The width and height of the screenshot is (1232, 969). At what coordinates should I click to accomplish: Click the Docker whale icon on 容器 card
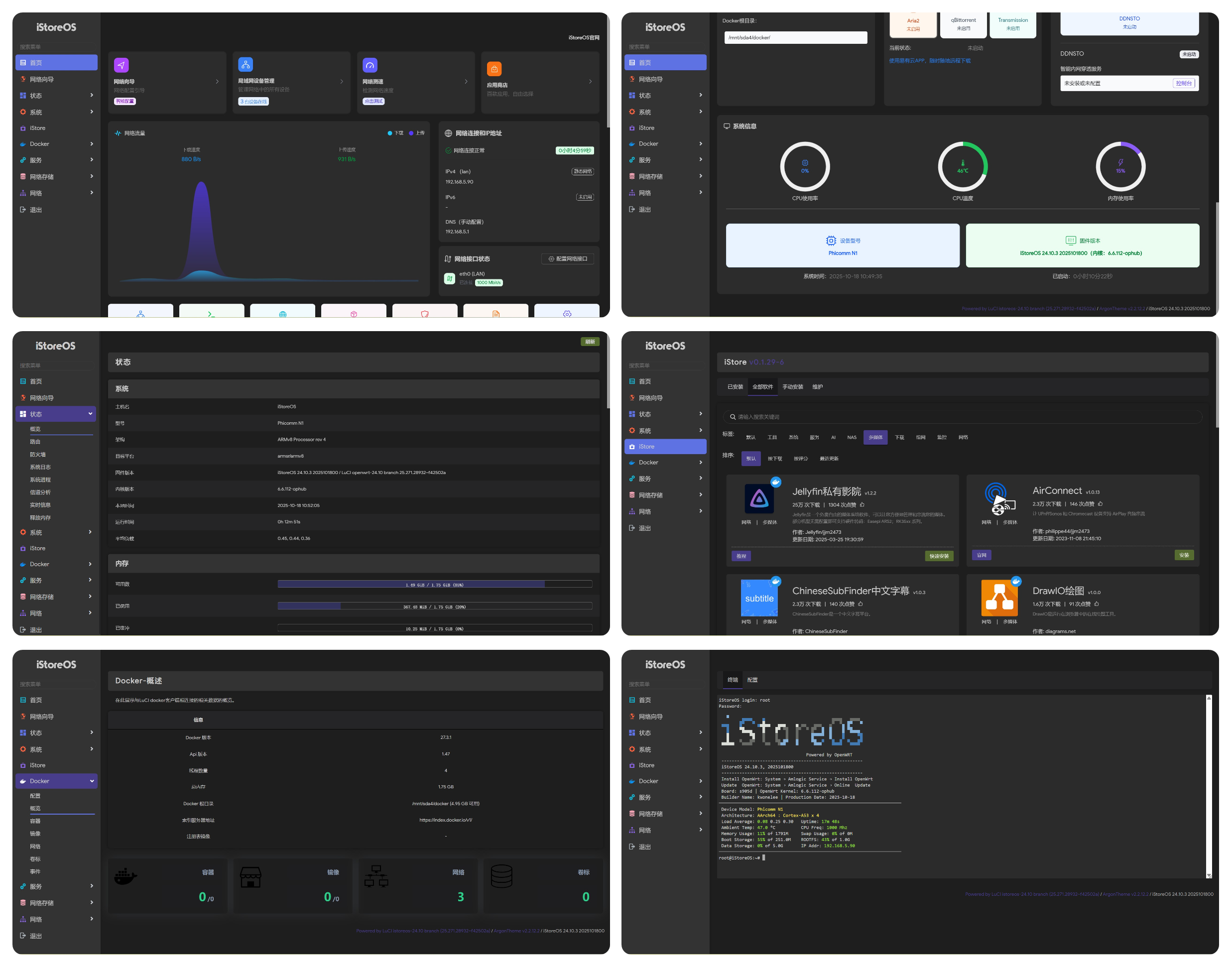click(x=125, y=876)
